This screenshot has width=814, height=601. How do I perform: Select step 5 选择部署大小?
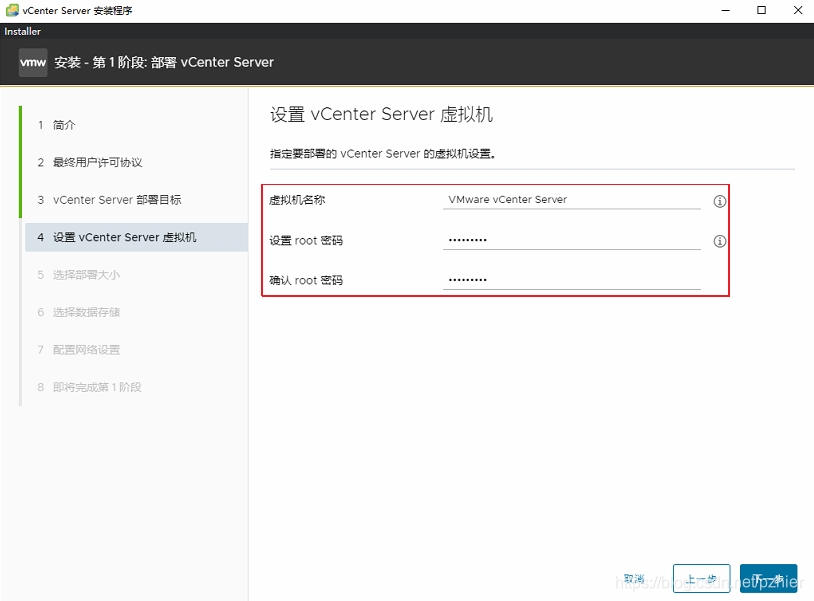point(78,275)
